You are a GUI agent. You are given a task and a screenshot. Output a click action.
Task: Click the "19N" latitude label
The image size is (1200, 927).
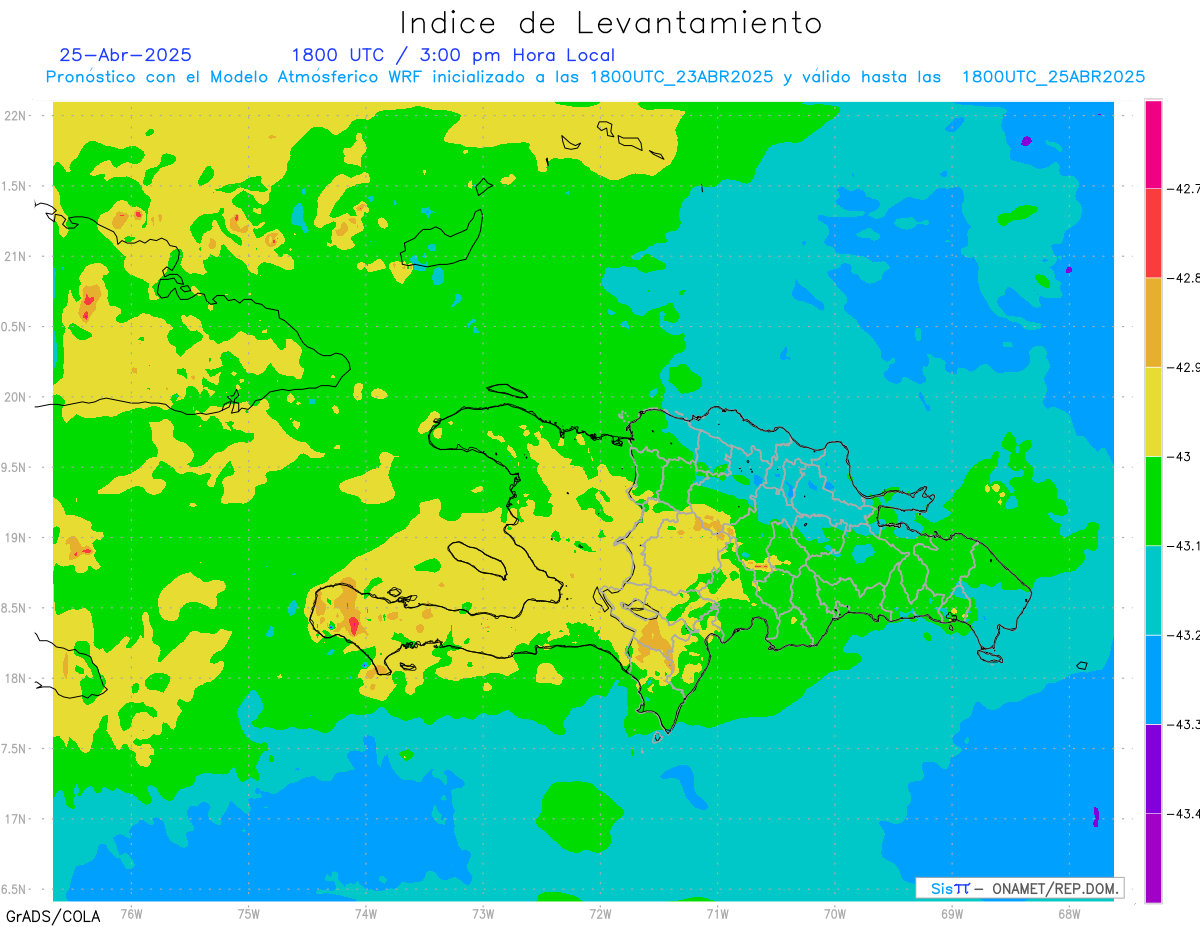tap(15, 538)
